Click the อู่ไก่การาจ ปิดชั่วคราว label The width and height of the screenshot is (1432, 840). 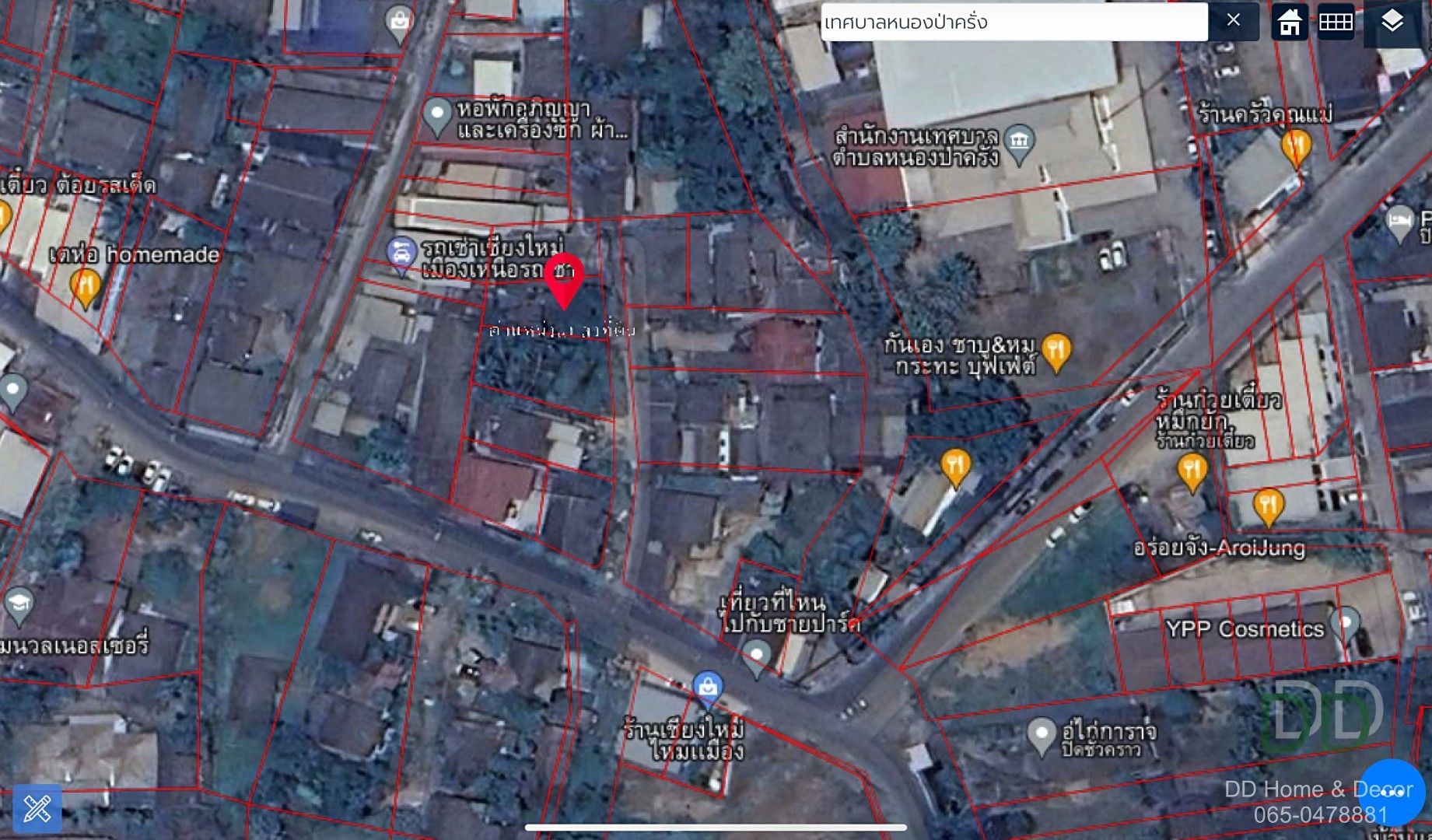click(x=1109, y=740)
